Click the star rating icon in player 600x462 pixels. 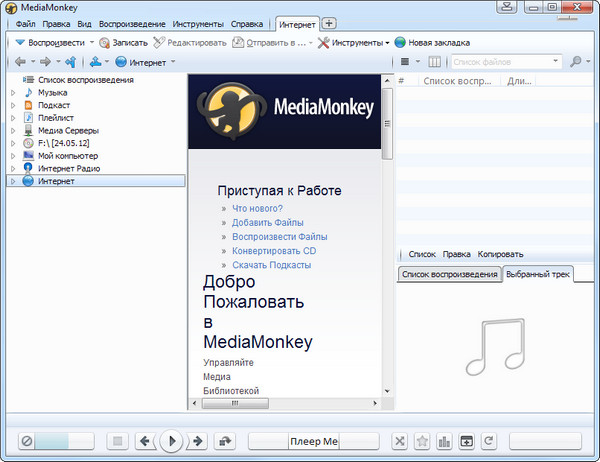coord(422,441)
